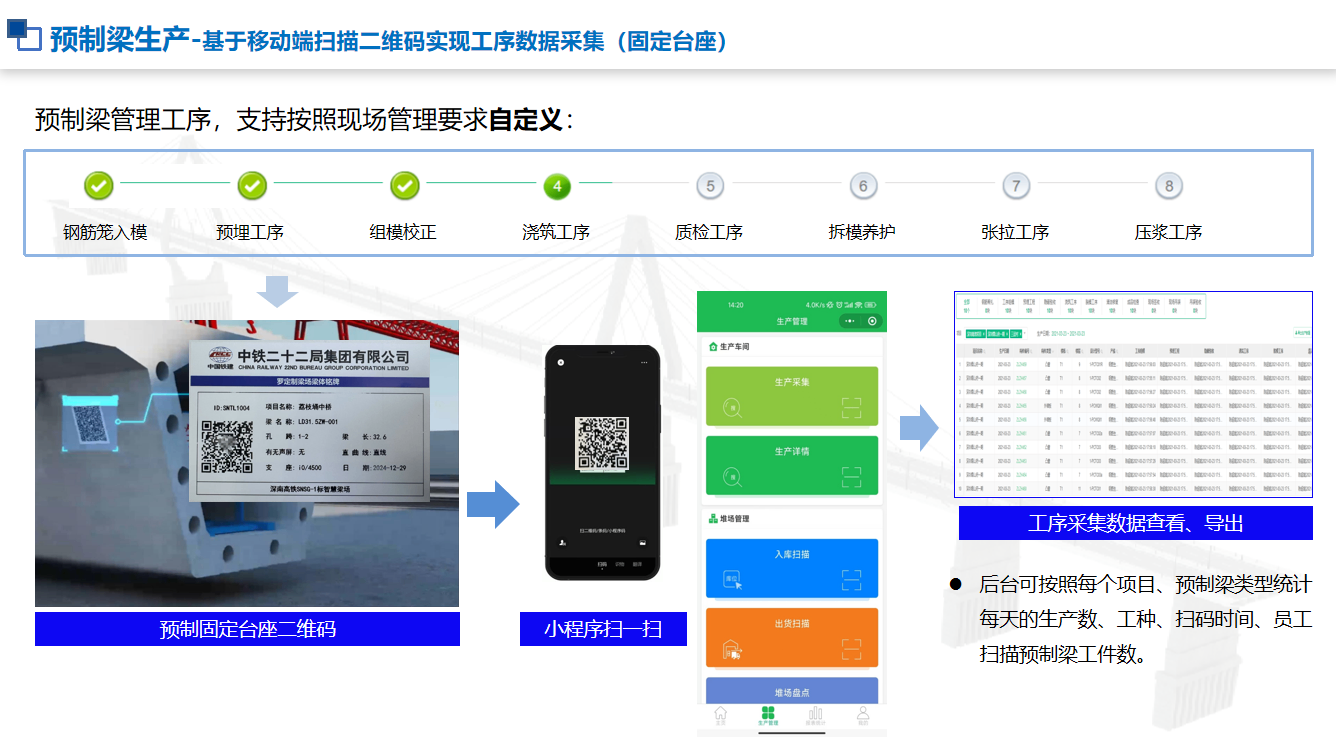Click the 钢筋笼入模 step checkmark icon
Screen dimensions: 1336x748
(x=99, y=185)
